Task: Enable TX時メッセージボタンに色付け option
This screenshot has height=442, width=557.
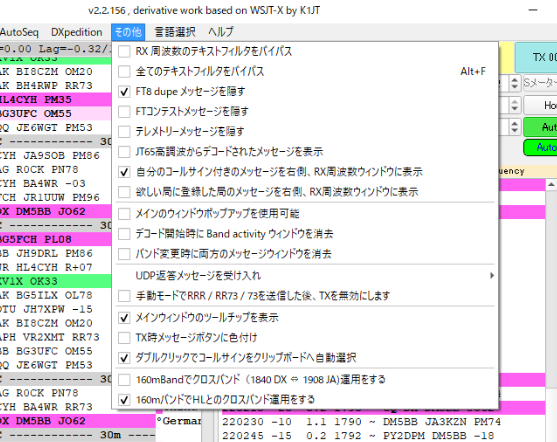Action: coord(124,338)
